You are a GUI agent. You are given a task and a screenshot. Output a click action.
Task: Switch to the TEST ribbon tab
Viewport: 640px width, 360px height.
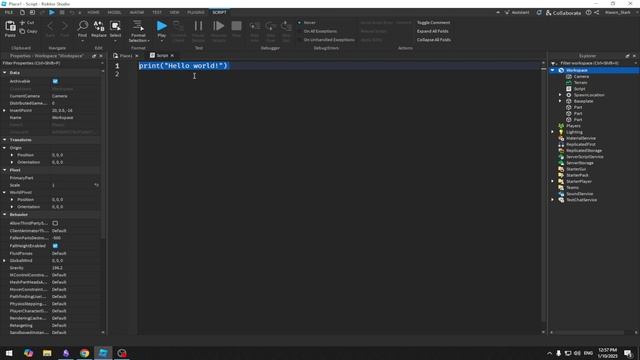[x=157, y=13]
